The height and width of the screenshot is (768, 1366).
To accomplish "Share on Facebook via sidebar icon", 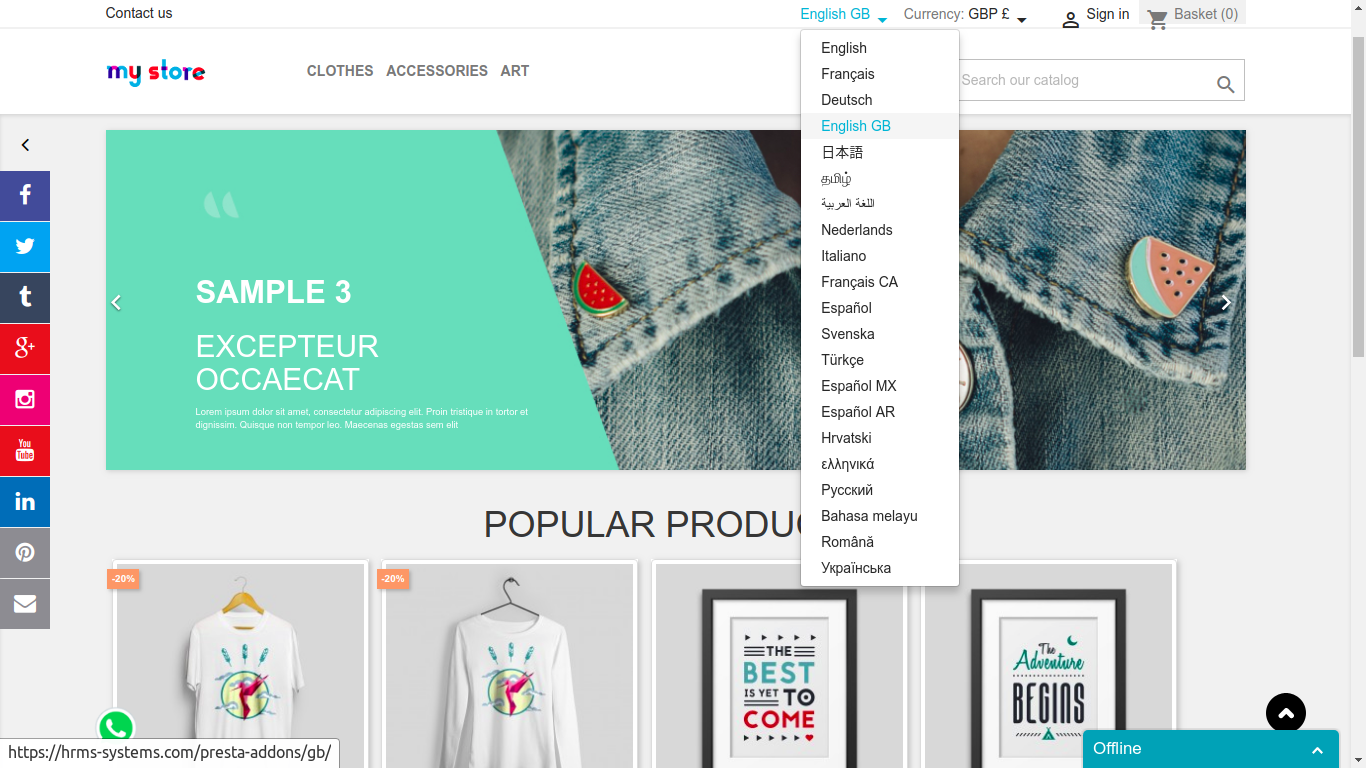I will point(25,196).
